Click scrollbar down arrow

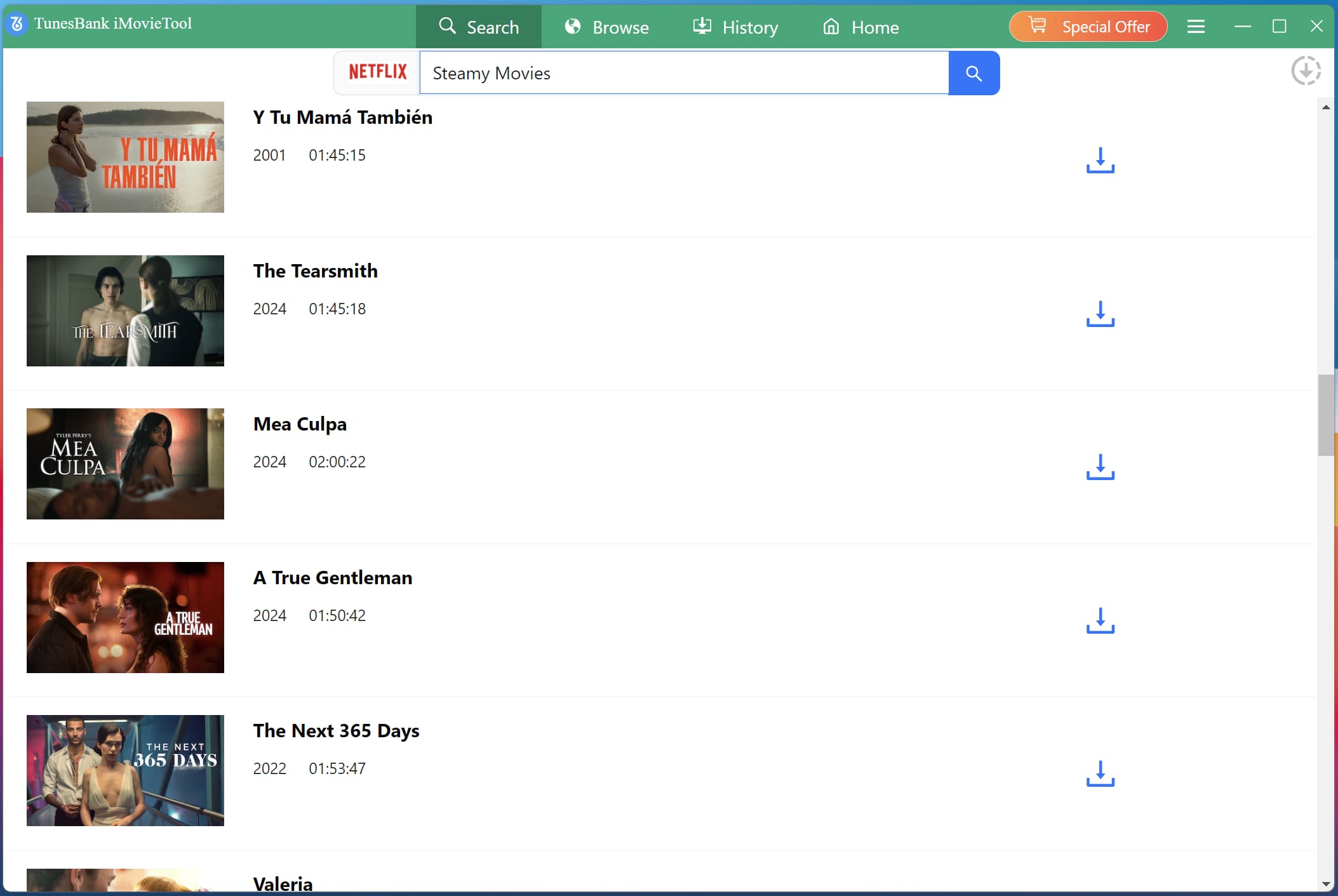(1325, 884)
